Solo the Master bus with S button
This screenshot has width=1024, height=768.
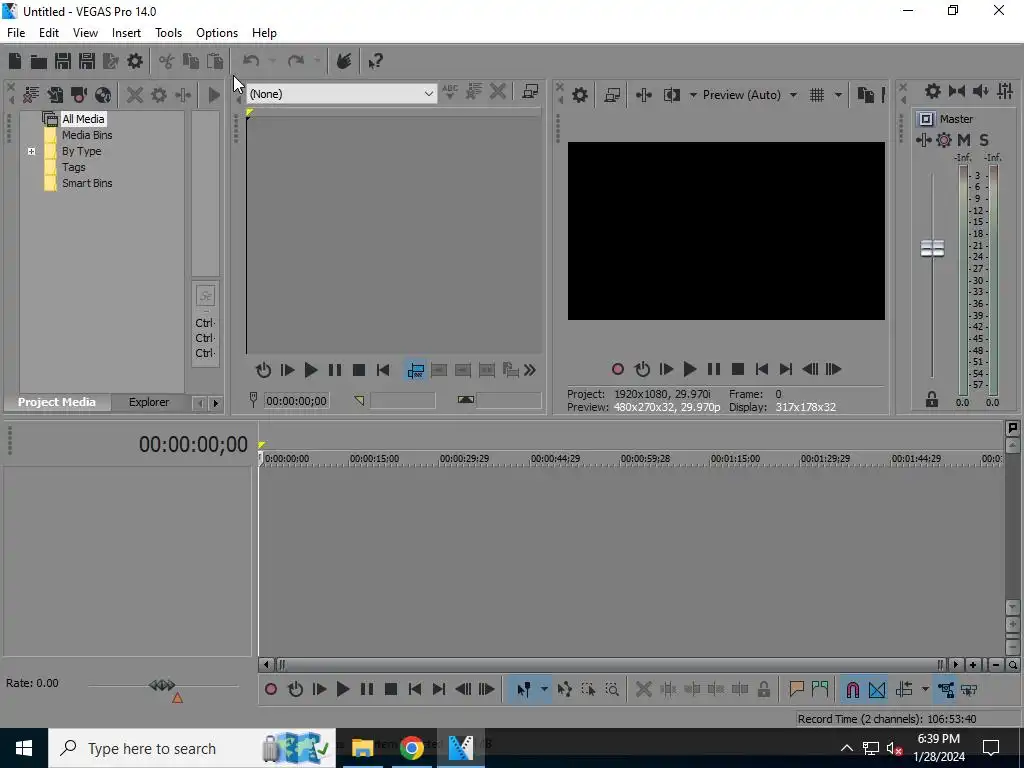(984, 140)
